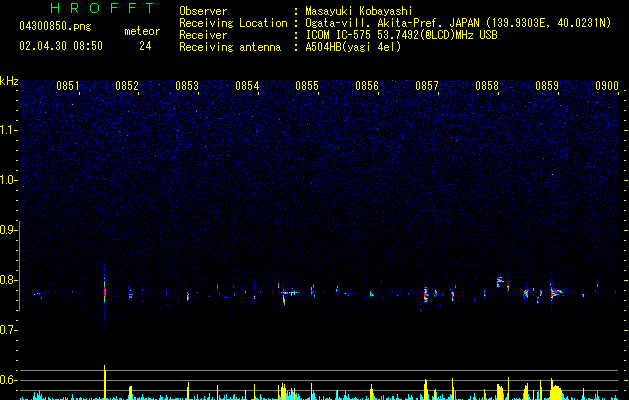Image resolution: width=629 pixels, height=400 pixels.
Task: Click the 'Receiver' field label
Action: point(203,35)
